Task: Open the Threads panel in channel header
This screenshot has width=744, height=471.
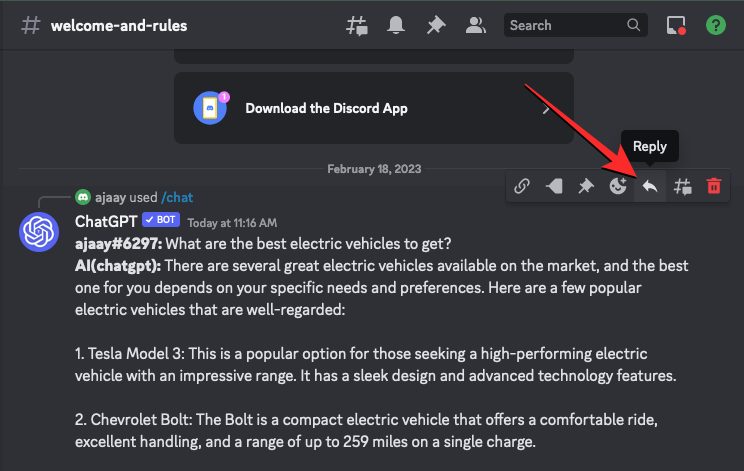Action: coord(357,25)
